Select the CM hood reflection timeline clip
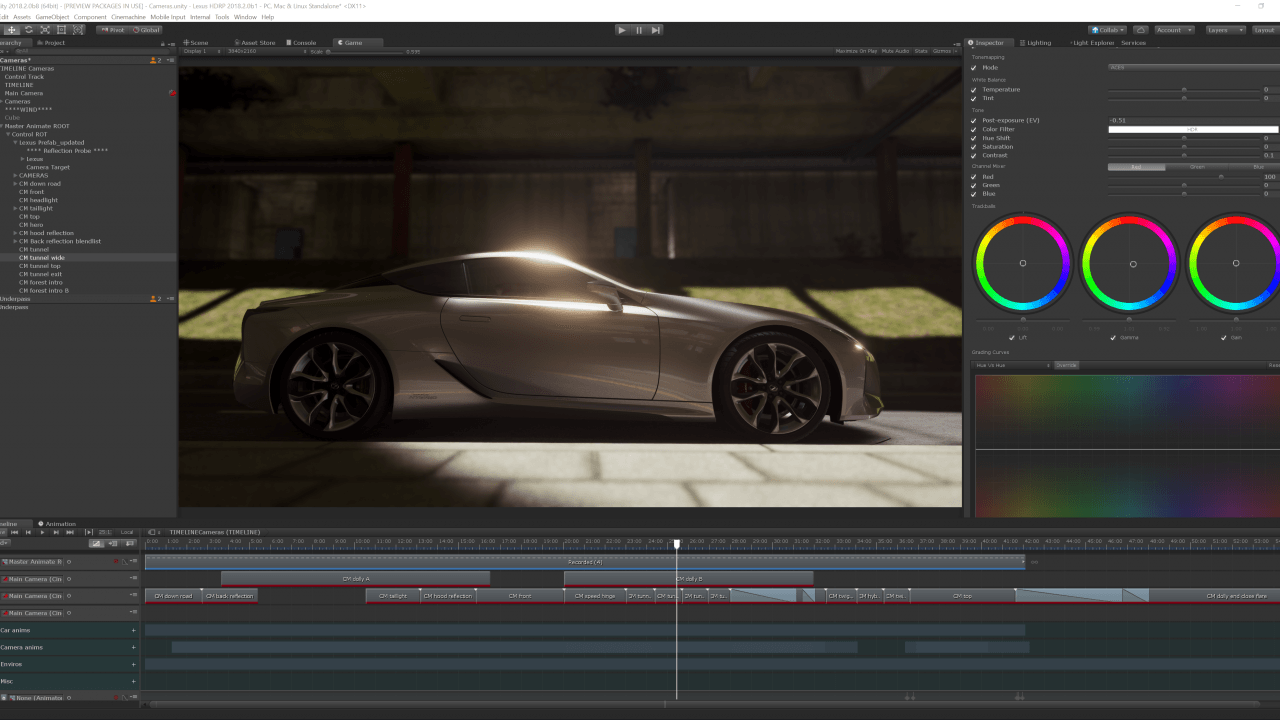 tap(447, 595)
